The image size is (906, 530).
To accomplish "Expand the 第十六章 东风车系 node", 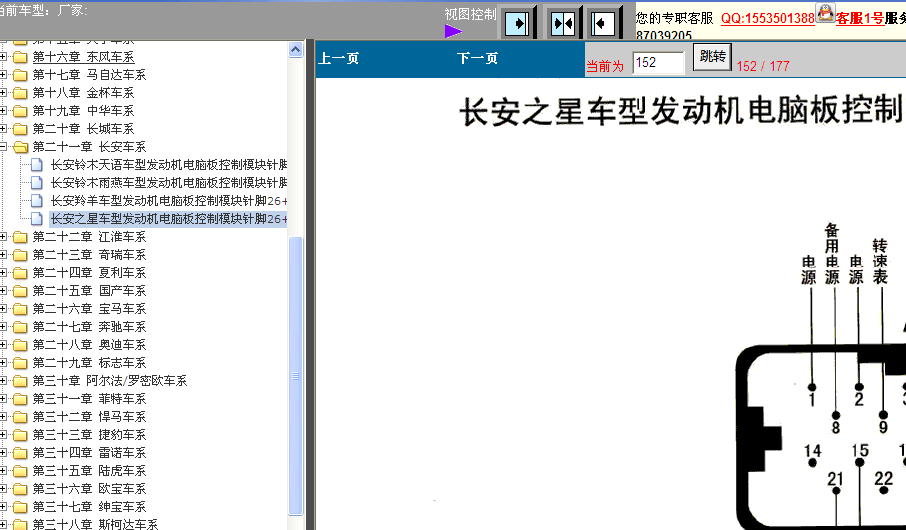I will tap(3, 57).
